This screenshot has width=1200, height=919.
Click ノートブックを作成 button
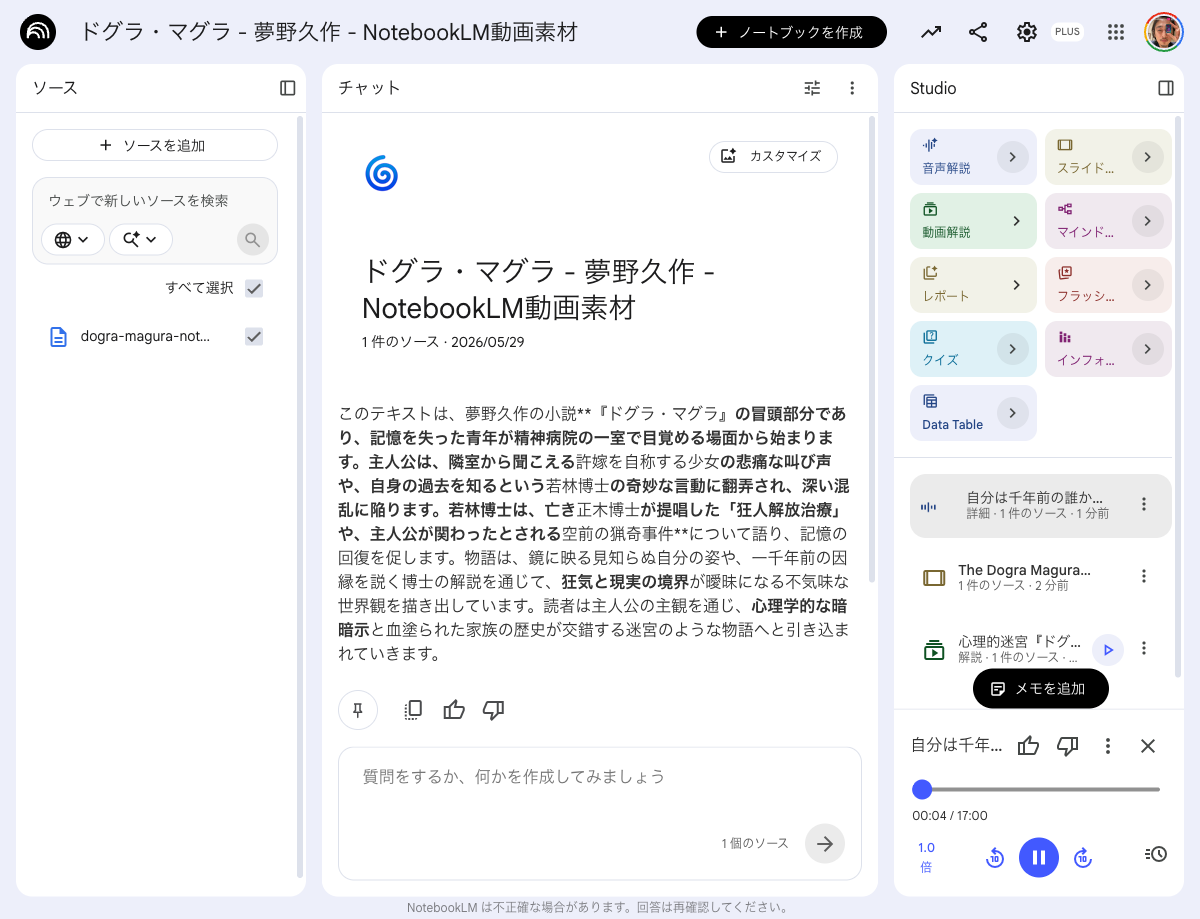click(792, 32)
